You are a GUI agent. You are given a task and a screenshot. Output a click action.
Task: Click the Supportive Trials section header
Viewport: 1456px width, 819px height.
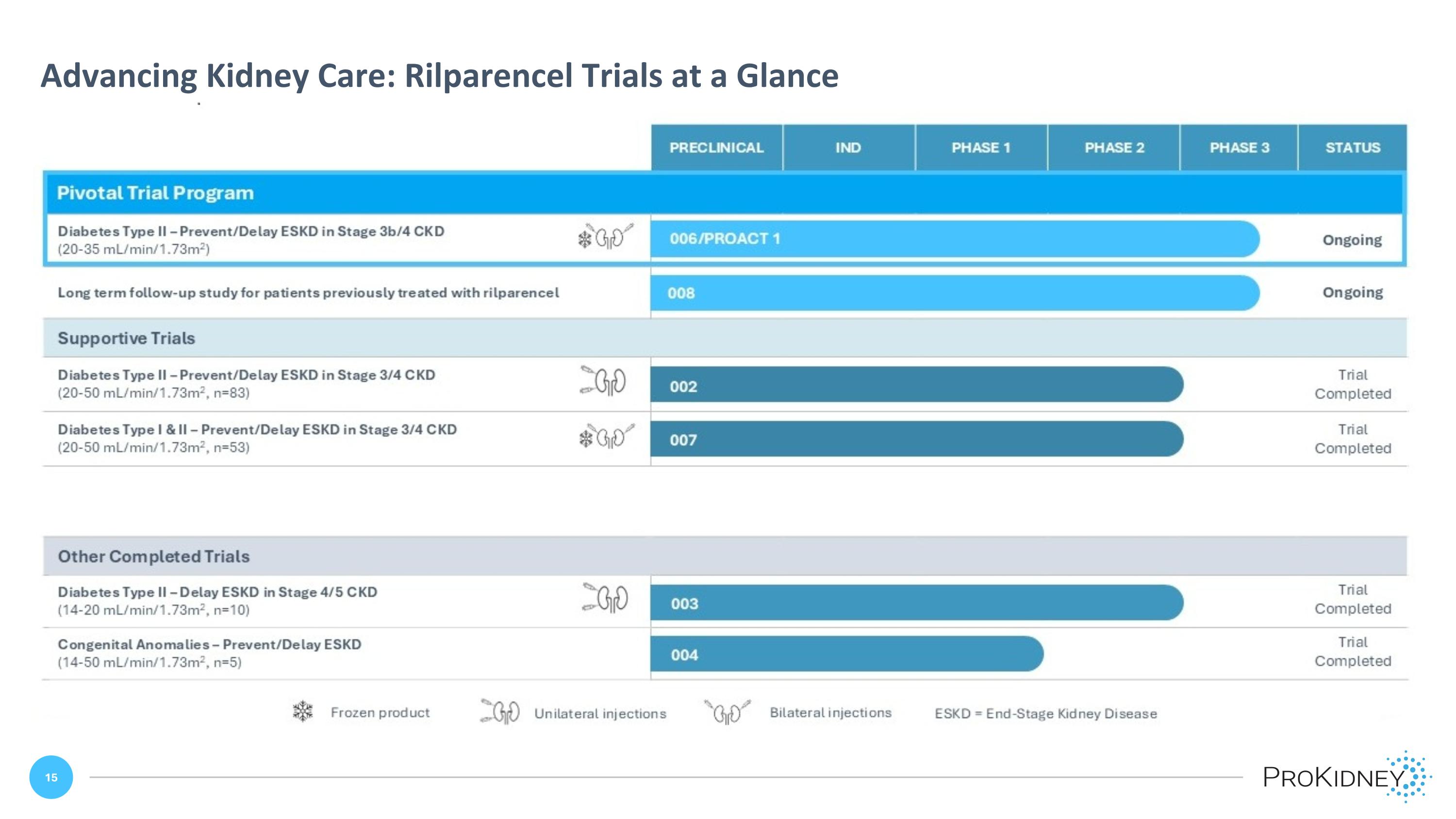(x=127, y=338)
